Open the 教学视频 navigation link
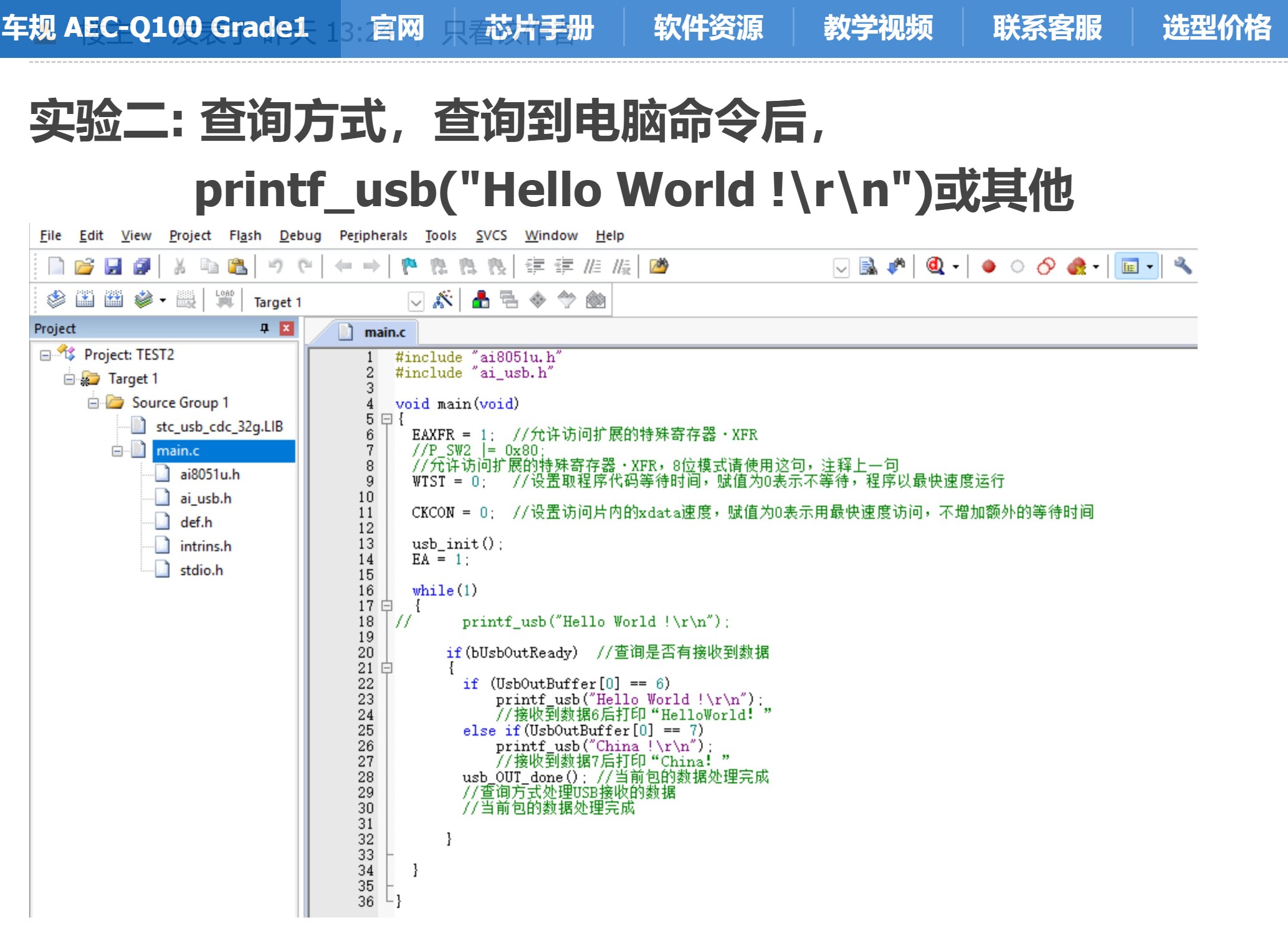Screen dimensions: 1288x925 click(x=878, y=28)
